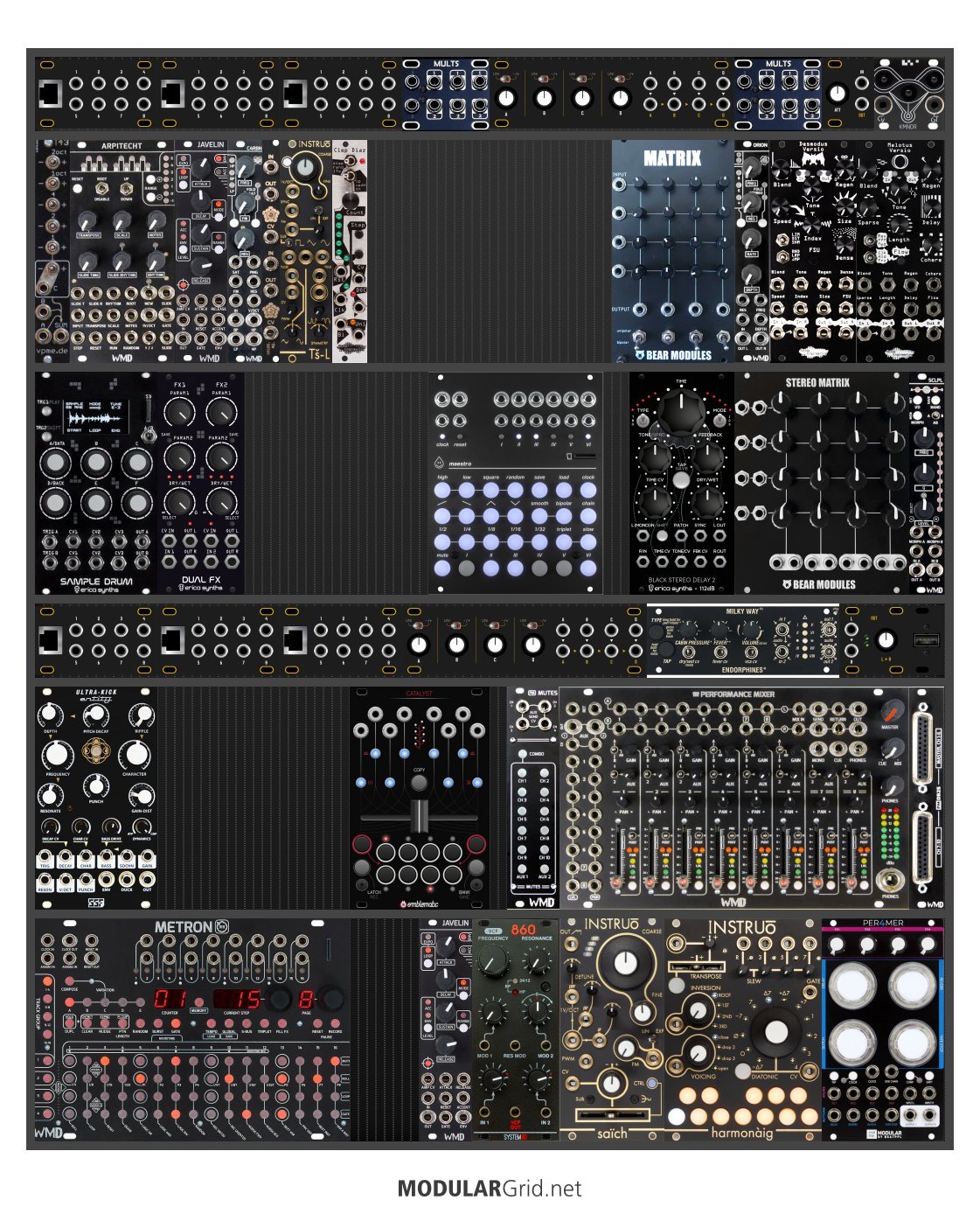This screenshot has width=980, height=1207.
Task: Click the Ultra-Kick Frequency knob
Action: 58,754
